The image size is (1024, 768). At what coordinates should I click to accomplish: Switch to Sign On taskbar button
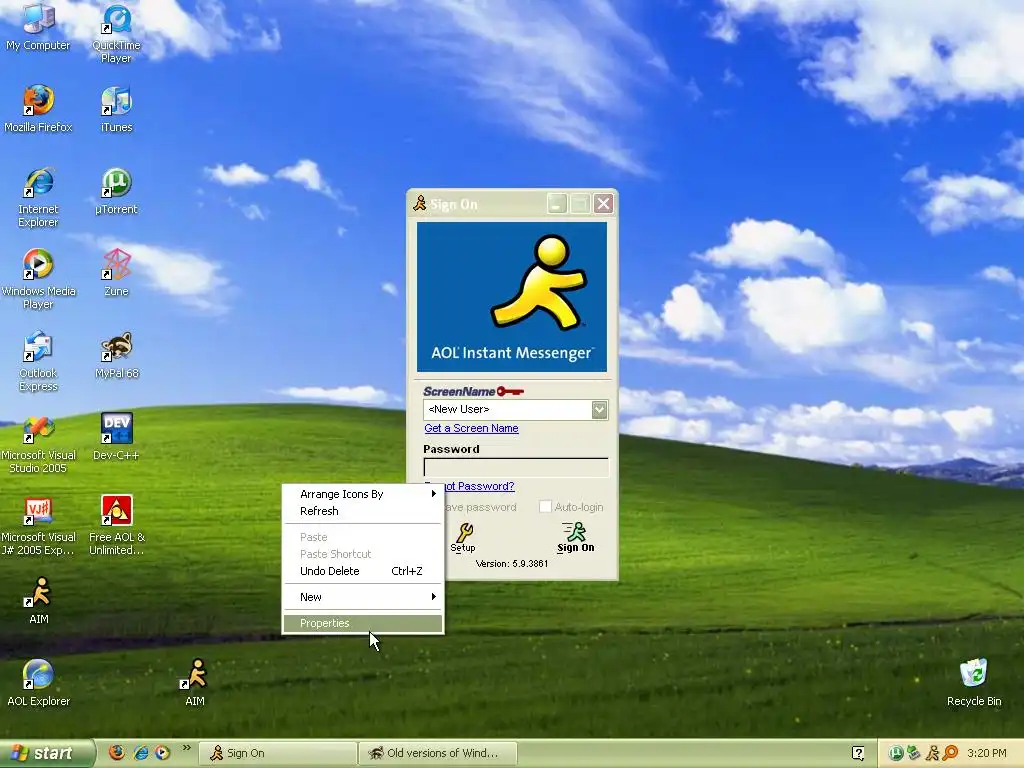[278, 753]
